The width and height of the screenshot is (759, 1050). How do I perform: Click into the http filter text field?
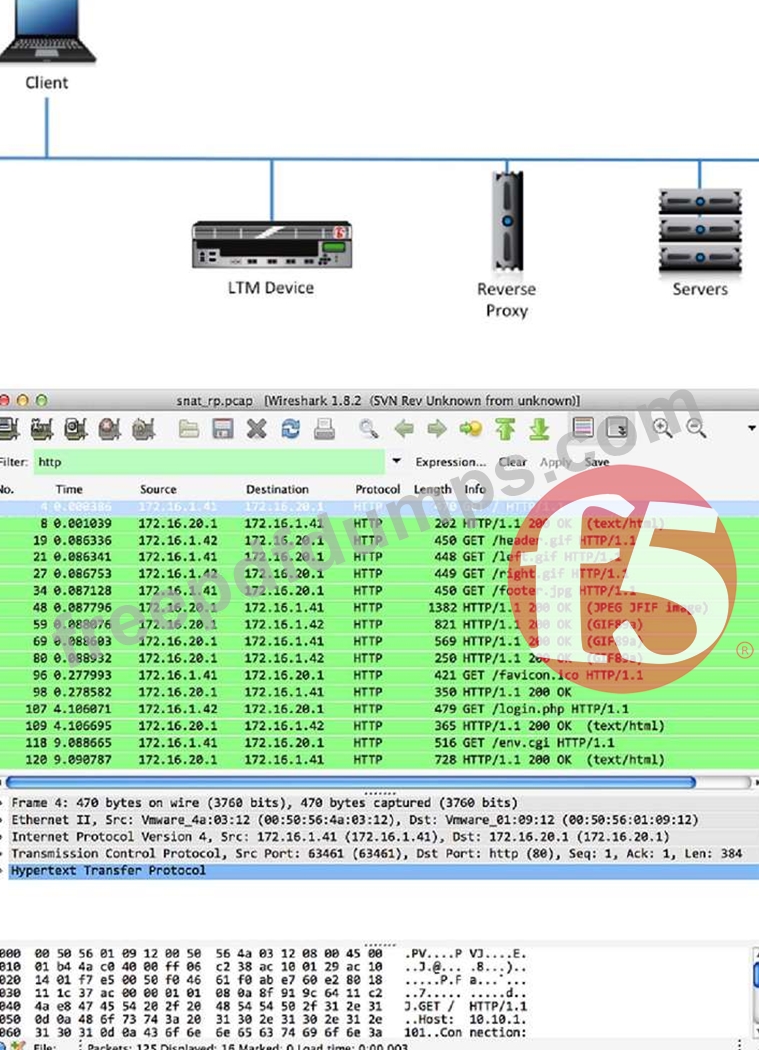point(208,462)
